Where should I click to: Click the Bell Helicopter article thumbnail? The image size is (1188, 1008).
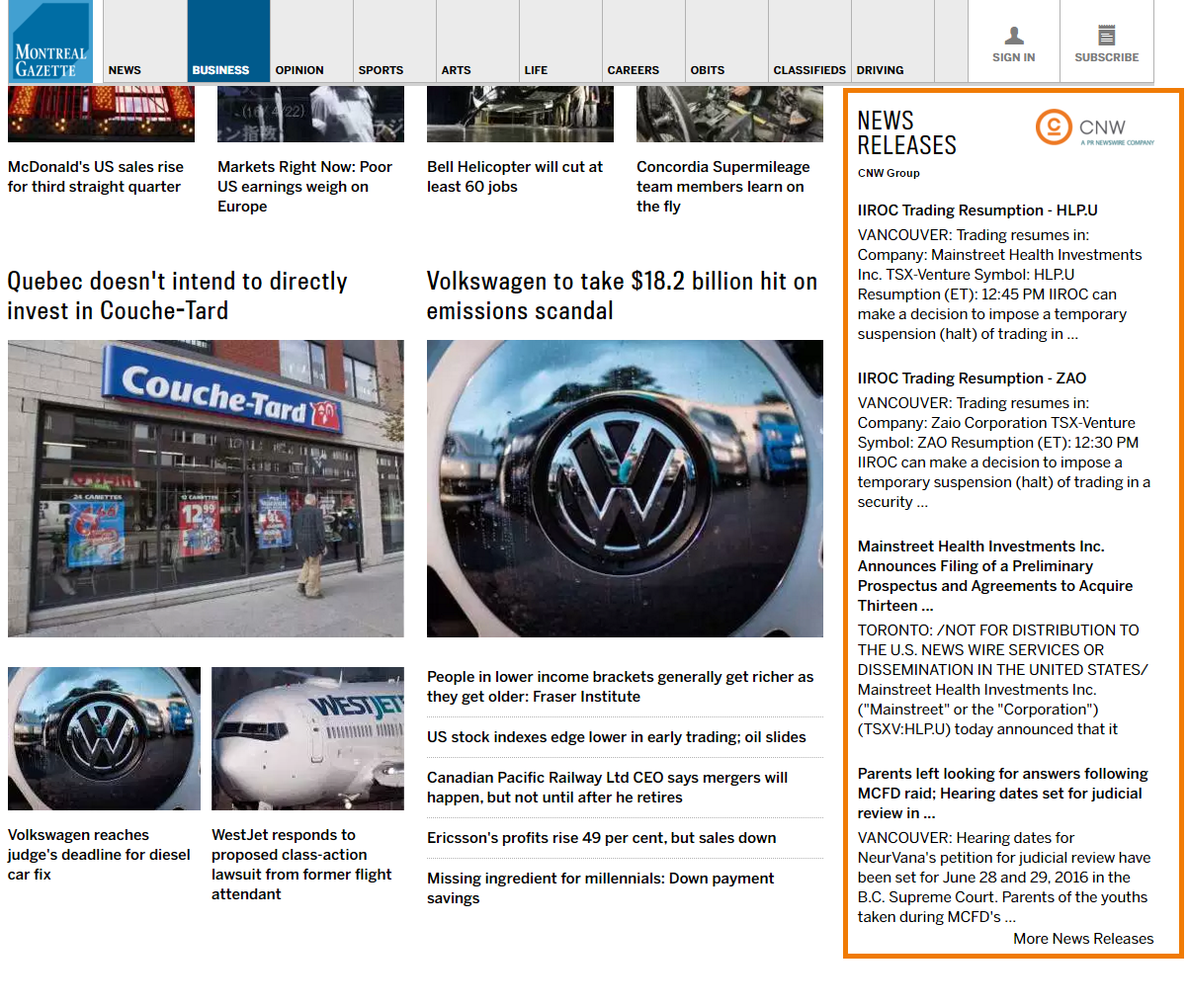point(520,114)
